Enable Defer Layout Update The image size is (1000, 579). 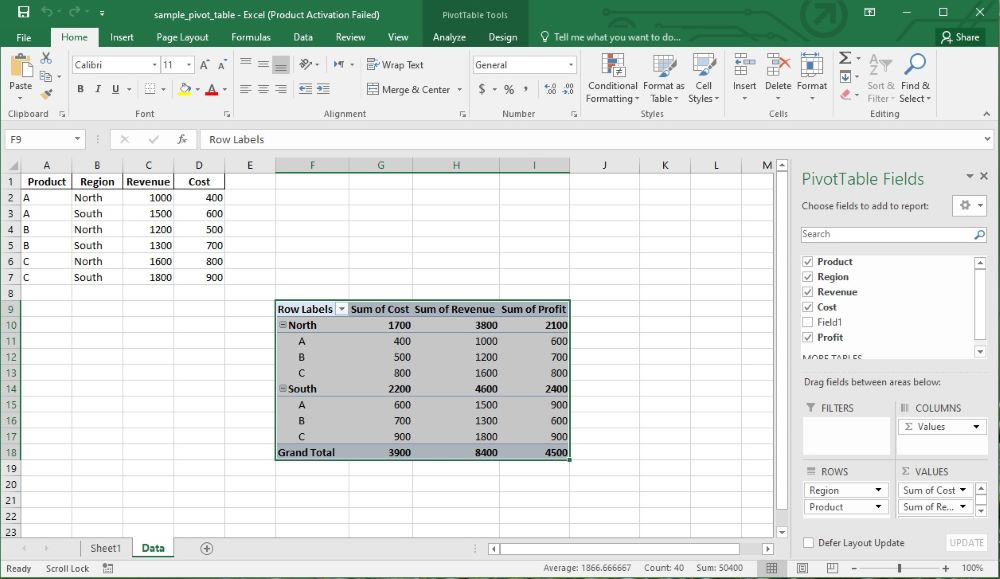[807, 542]
